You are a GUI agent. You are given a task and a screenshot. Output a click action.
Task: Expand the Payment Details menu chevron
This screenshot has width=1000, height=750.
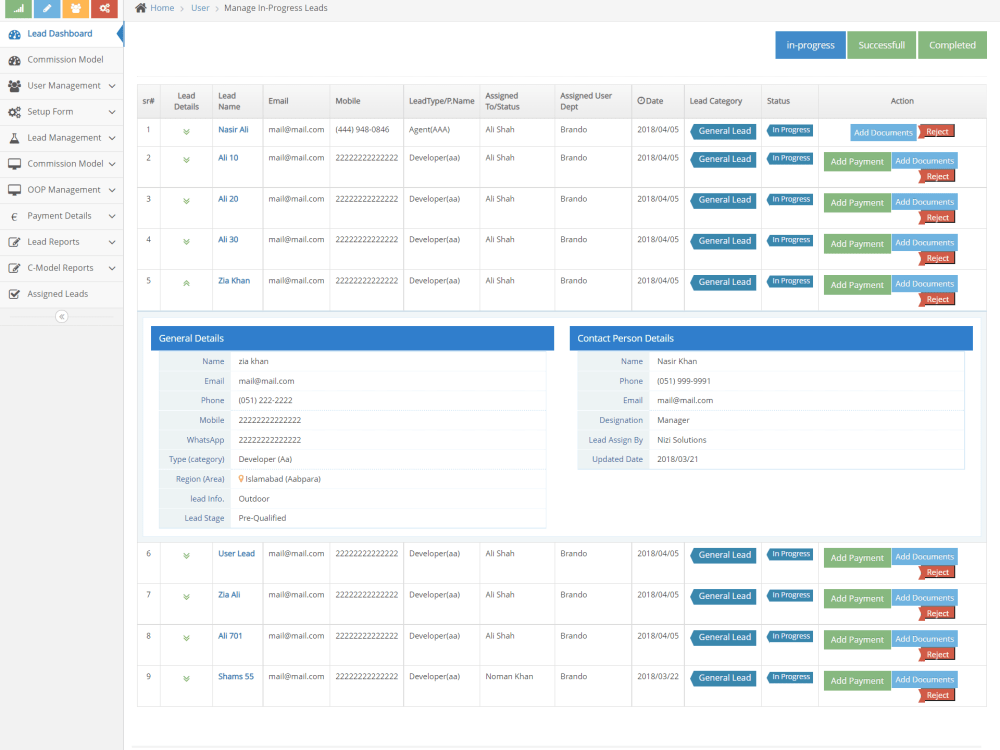coord(112,216)
